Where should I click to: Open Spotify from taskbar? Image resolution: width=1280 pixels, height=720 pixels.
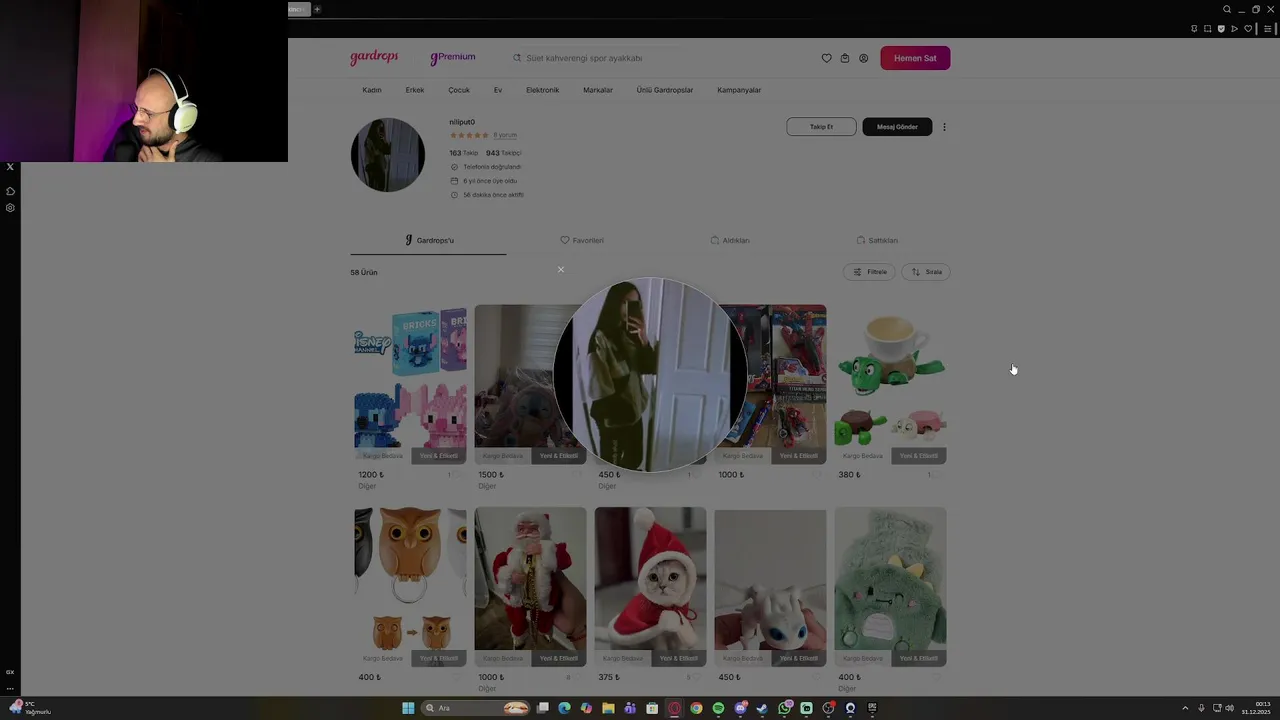click(x=718, y=708)
